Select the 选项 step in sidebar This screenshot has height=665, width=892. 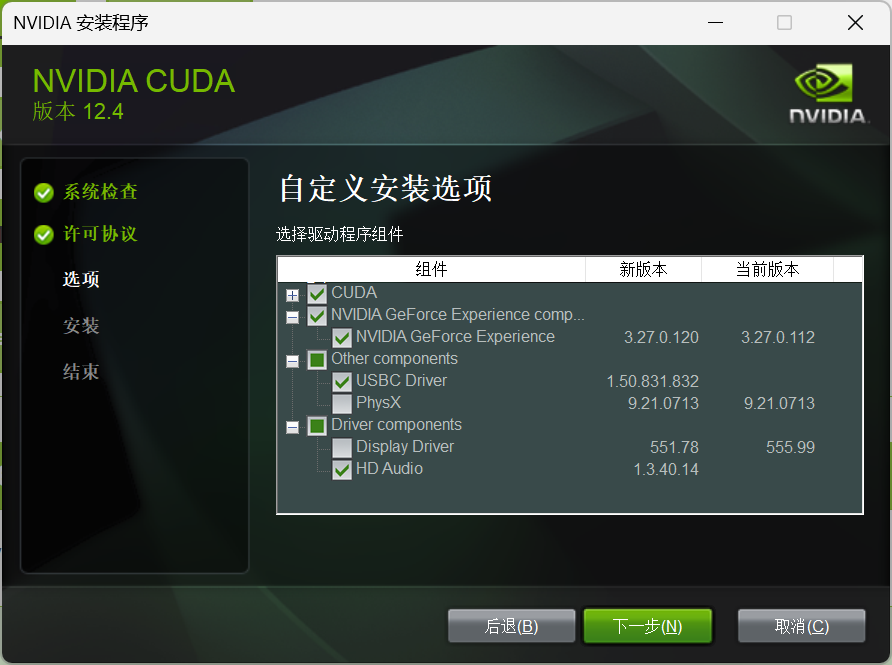pyautogui.click(x=81, y=279)
